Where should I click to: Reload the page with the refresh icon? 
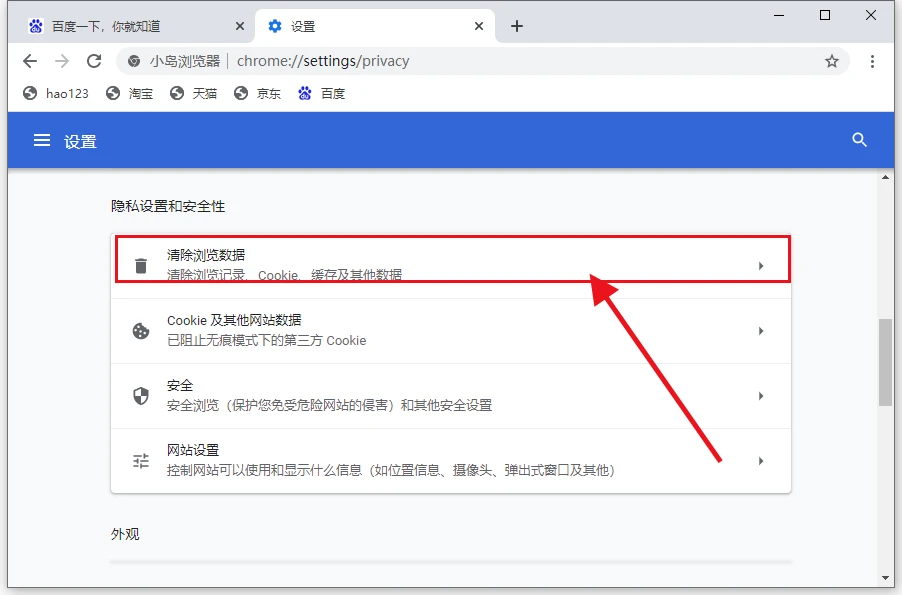(x=94, y=61)
